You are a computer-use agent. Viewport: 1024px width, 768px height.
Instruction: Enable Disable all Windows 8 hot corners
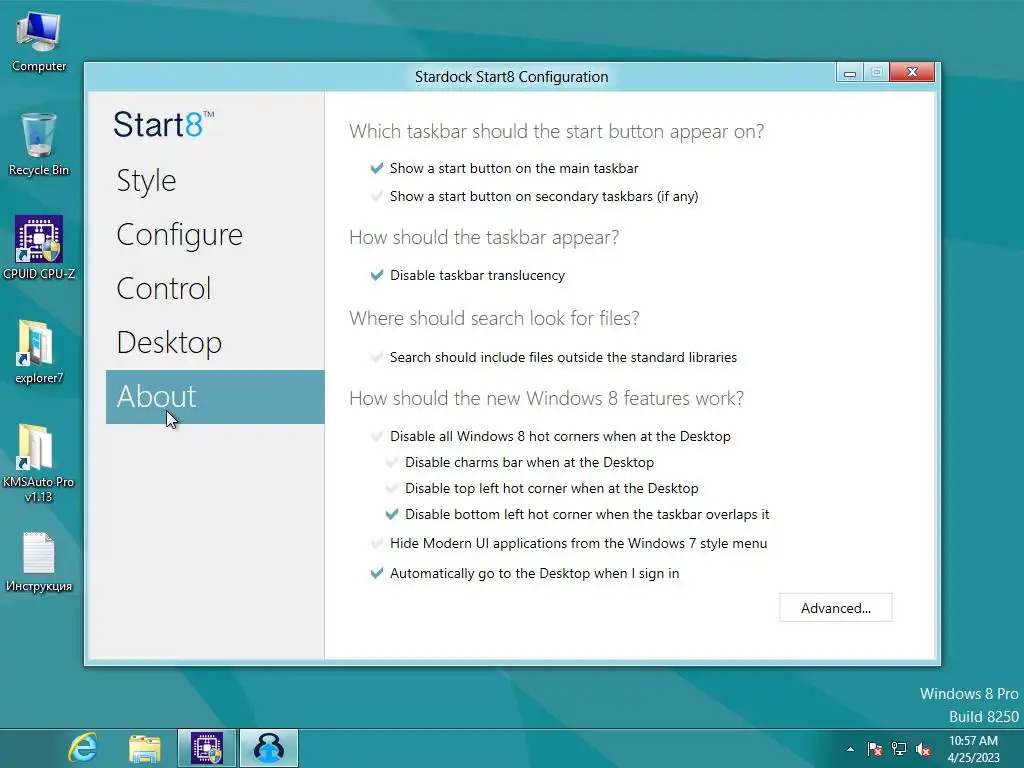pos(551,436)
